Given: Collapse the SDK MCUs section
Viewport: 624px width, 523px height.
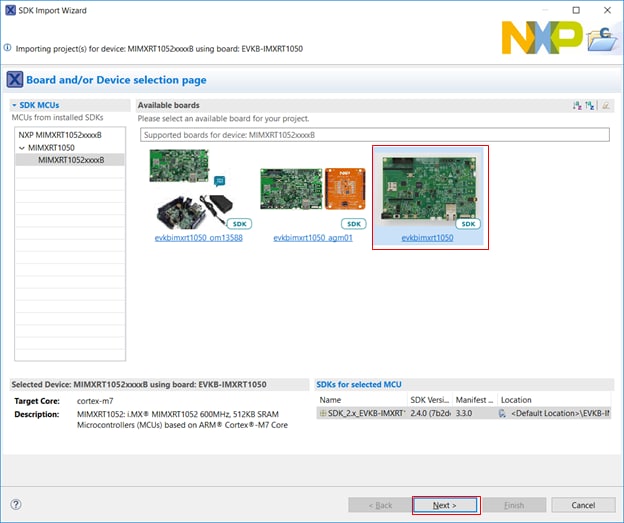Looking at the screenshot, I should point(15,105).
